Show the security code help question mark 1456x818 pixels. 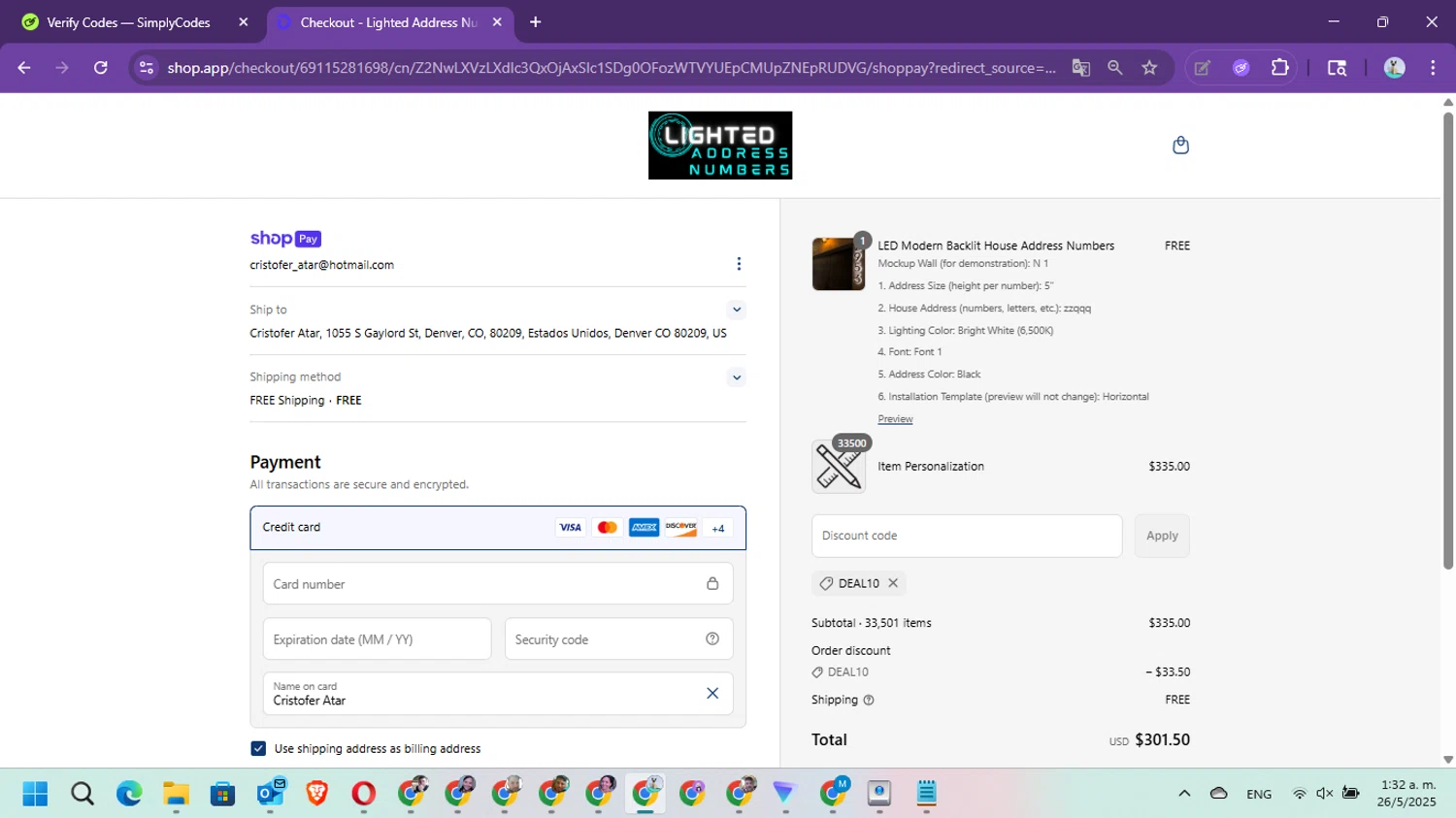(x=712, y=638)
